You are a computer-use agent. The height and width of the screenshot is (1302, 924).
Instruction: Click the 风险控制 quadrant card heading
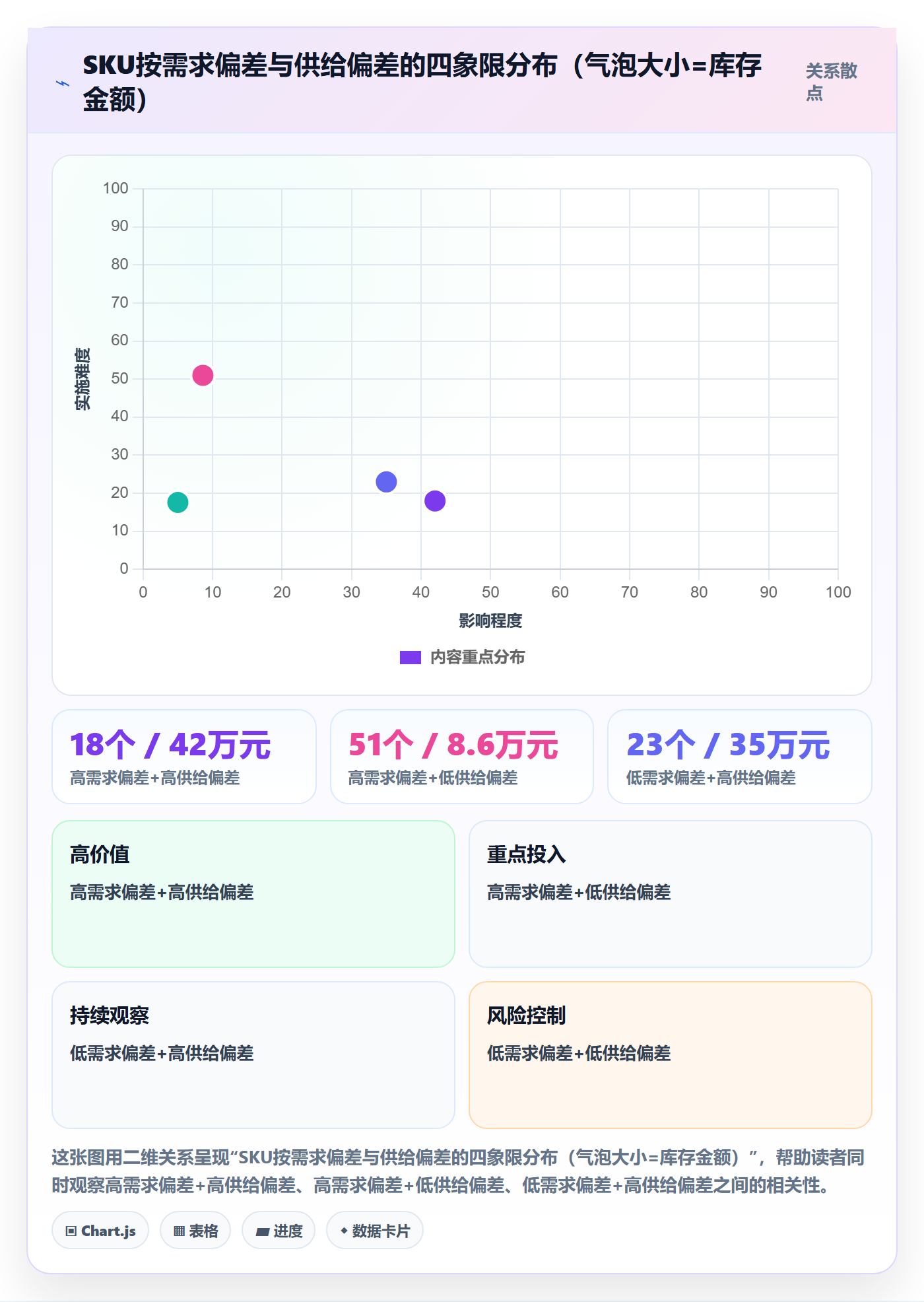[527, 1015]
